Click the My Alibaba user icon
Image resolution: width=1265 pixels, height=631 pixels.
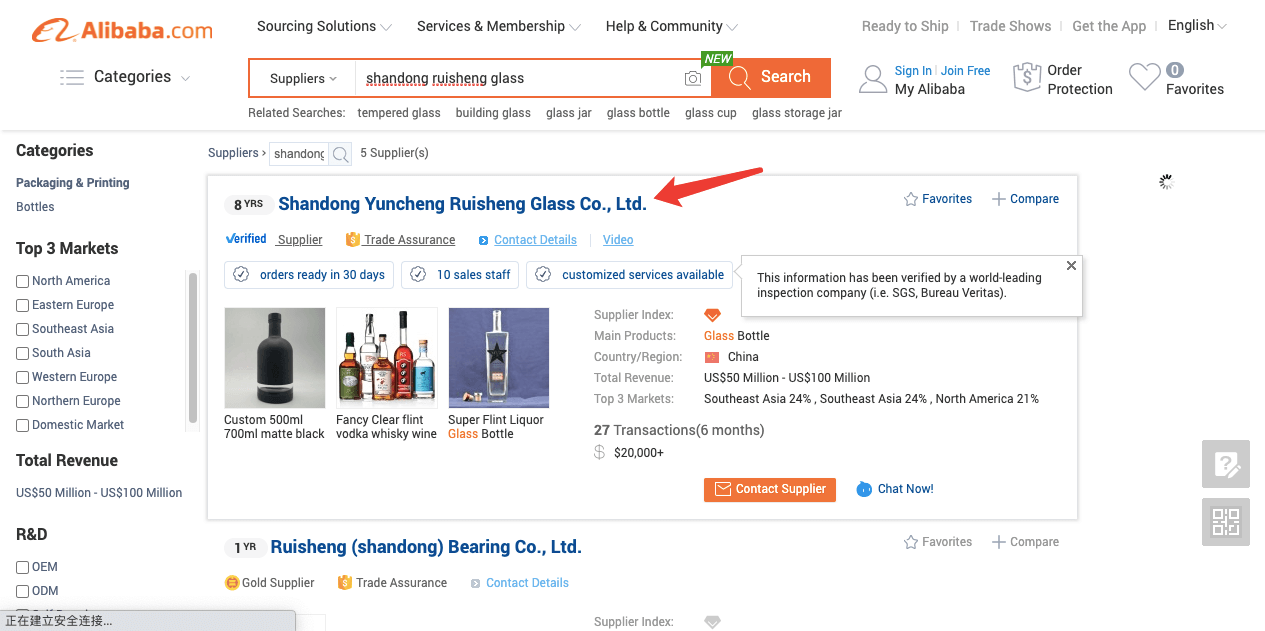pos(873,79)
